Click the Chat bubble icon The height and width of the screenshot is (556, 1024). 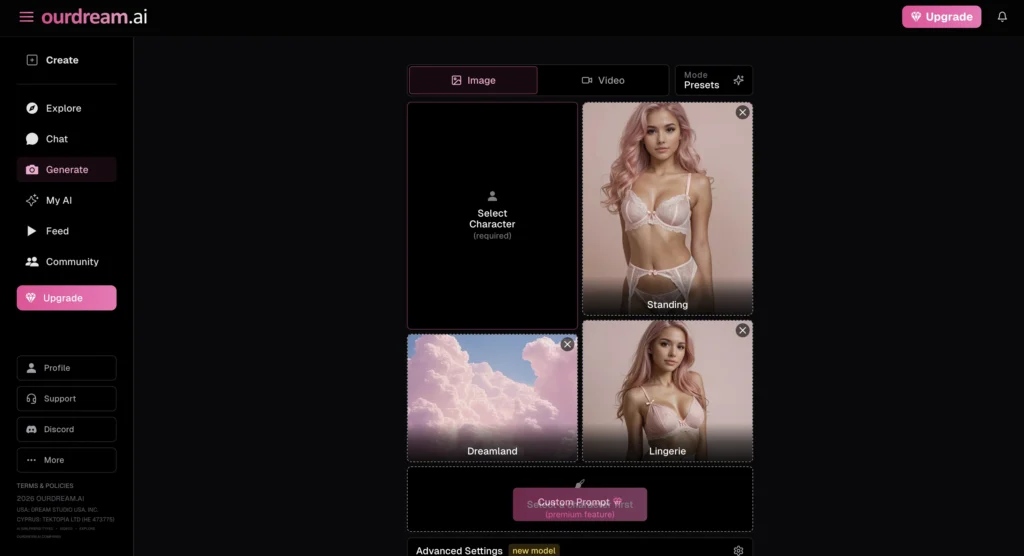coord(31,139)
